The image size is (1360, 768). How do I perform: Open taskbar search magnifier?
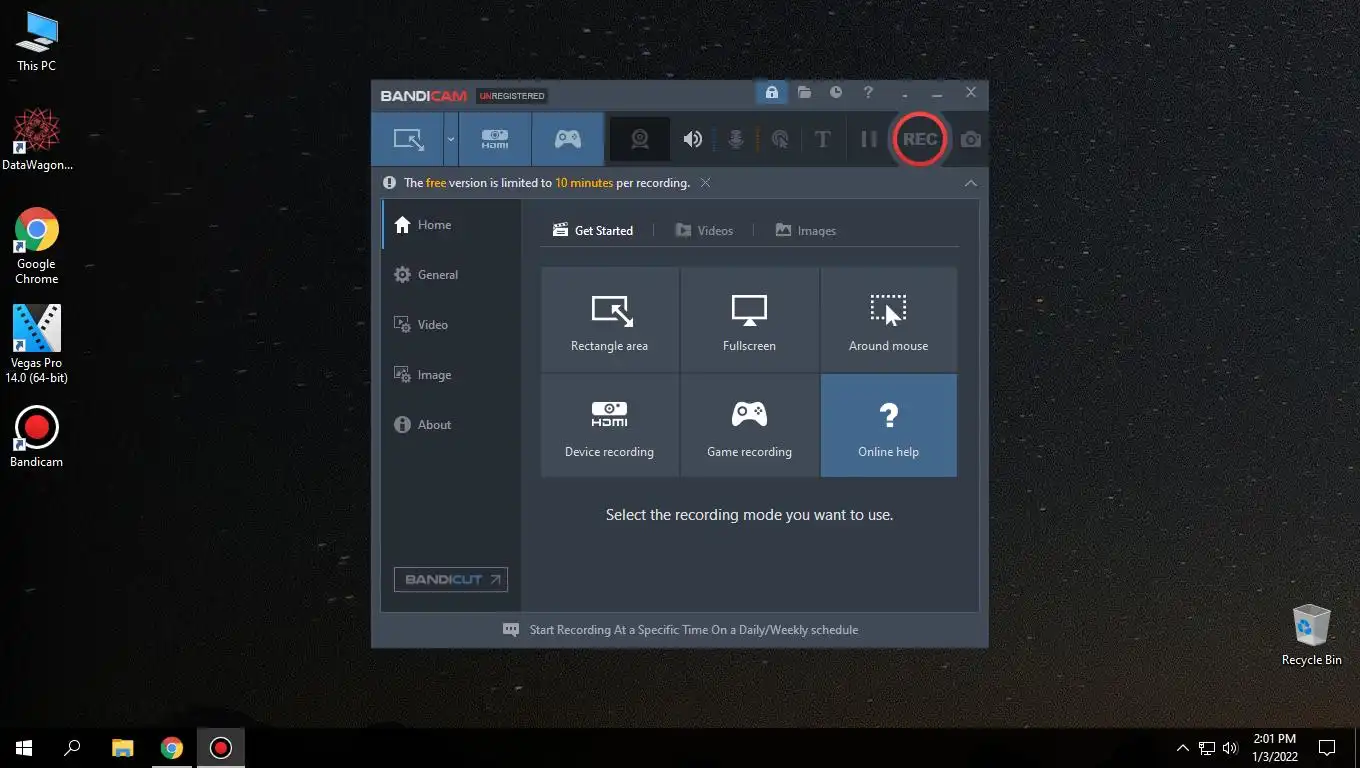[x=72, y=747]
